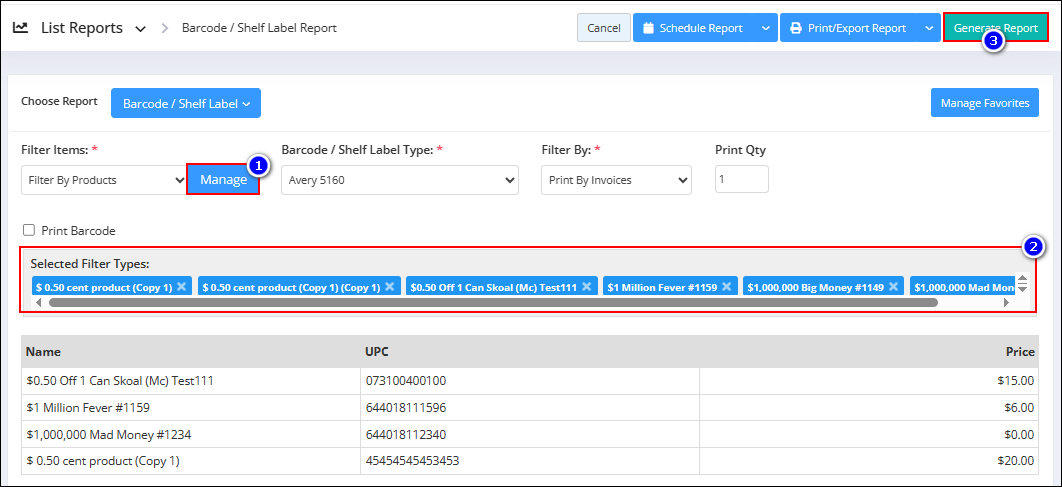This screenshot has height=487, width=1062.
Task: Select '$1,000,000 Mad Money #1234' table row name
Action: 108,434
